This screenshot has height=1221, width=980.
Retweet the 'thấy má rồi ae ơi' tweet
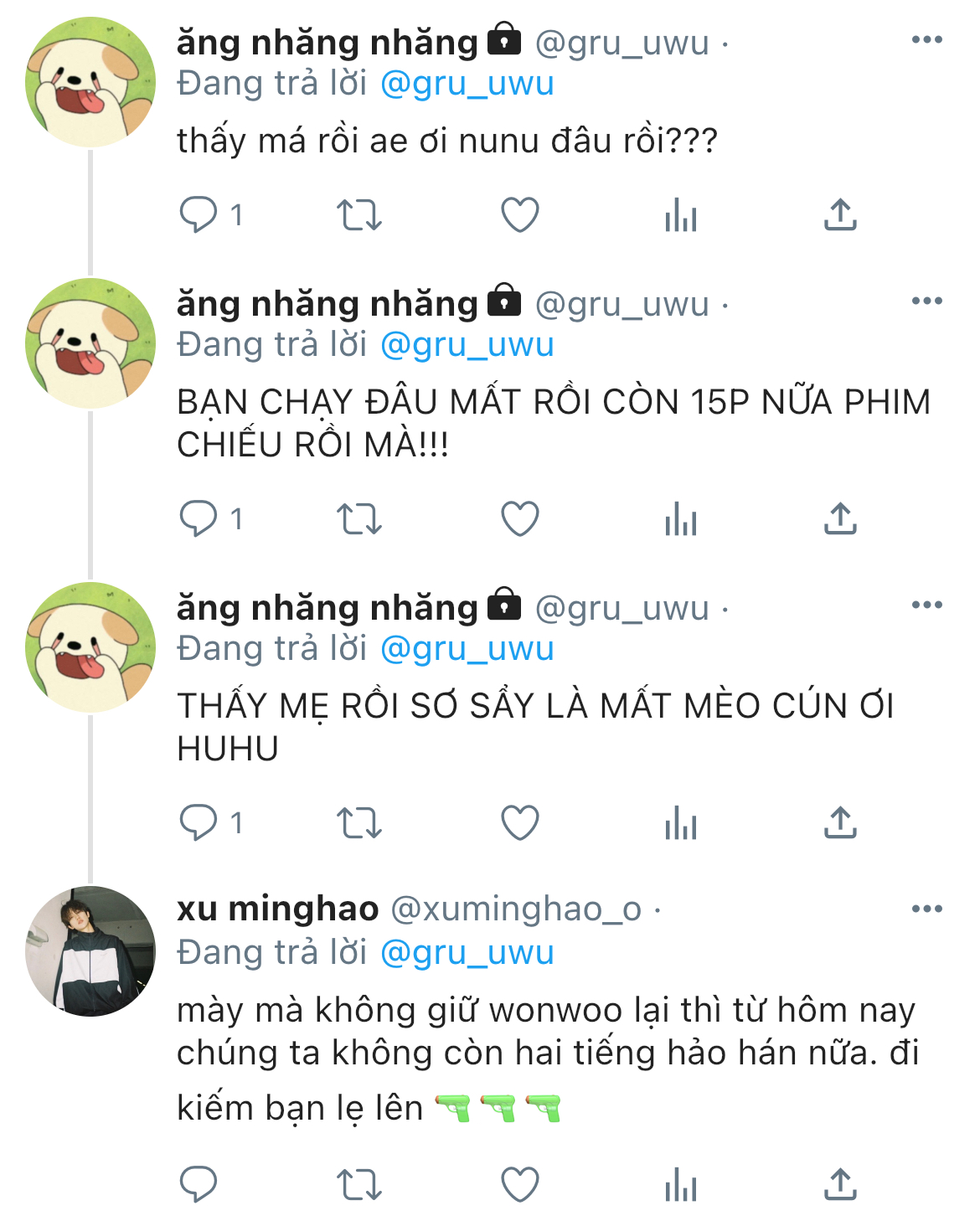(359, 215)
